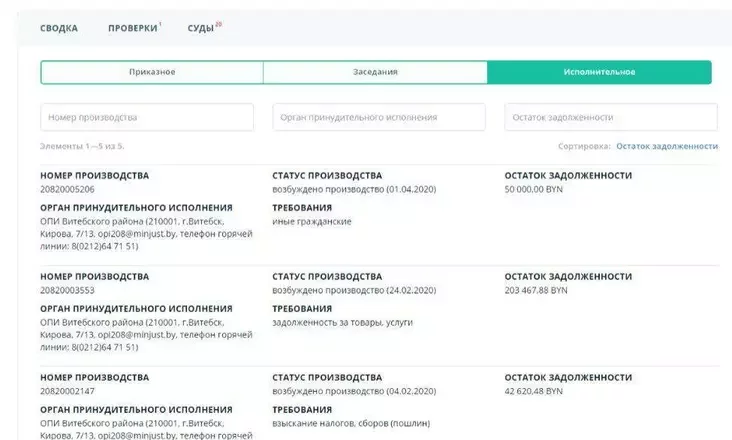Screen dimensions: 732x440
Task: Click production number 20820003553
Action: (68, 290)
